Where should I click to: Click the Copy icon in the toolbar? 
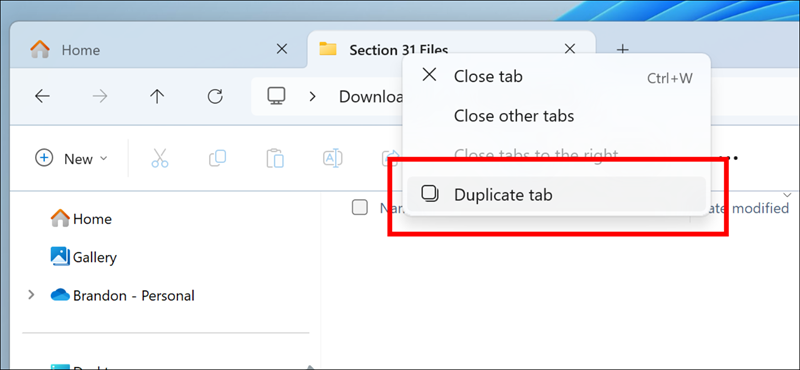pyautogui.click(x=217, y=159)
